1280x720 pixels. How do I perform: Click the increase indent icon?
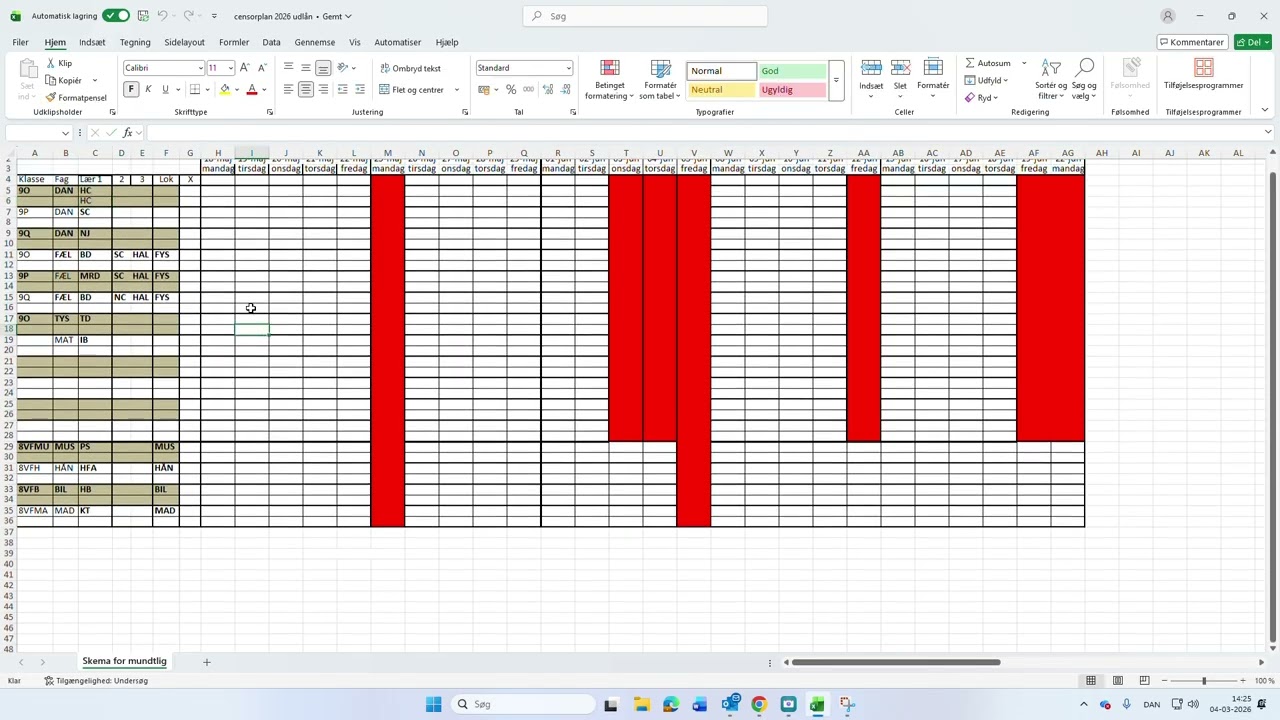[360, 90]
